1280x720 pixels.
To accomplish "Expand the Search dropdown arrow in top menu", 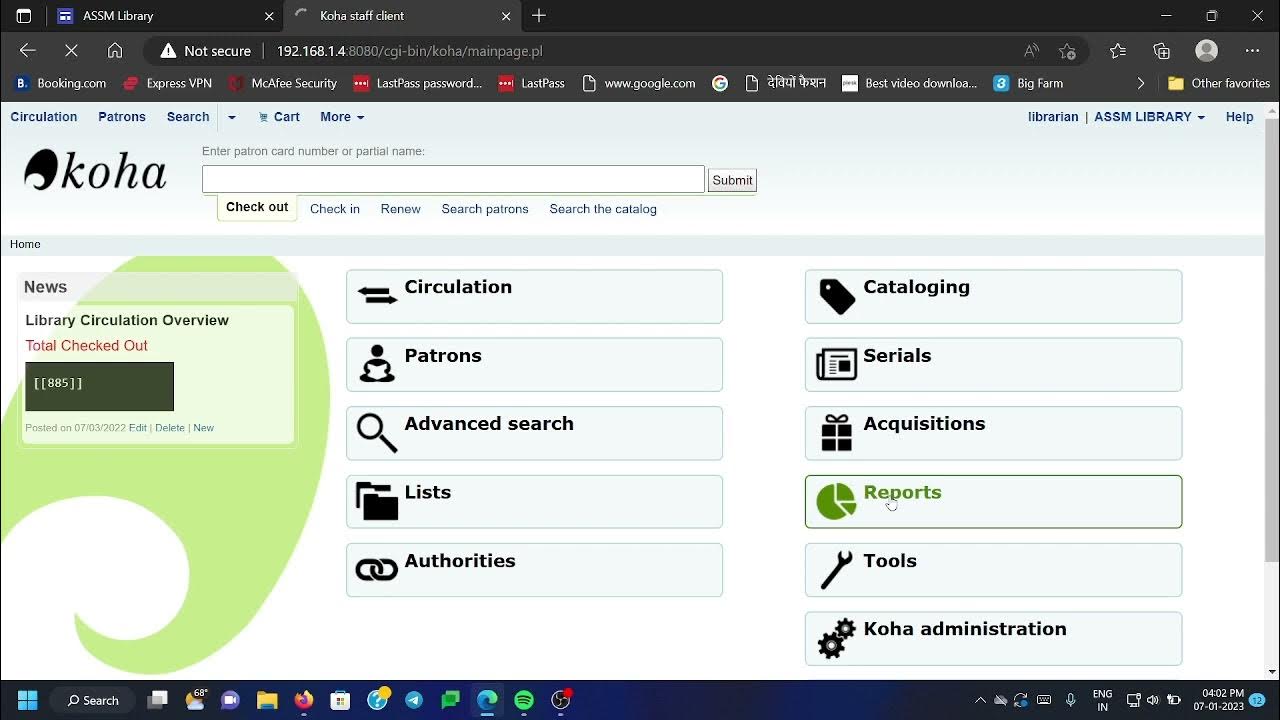I will click(x=231, y=117).
